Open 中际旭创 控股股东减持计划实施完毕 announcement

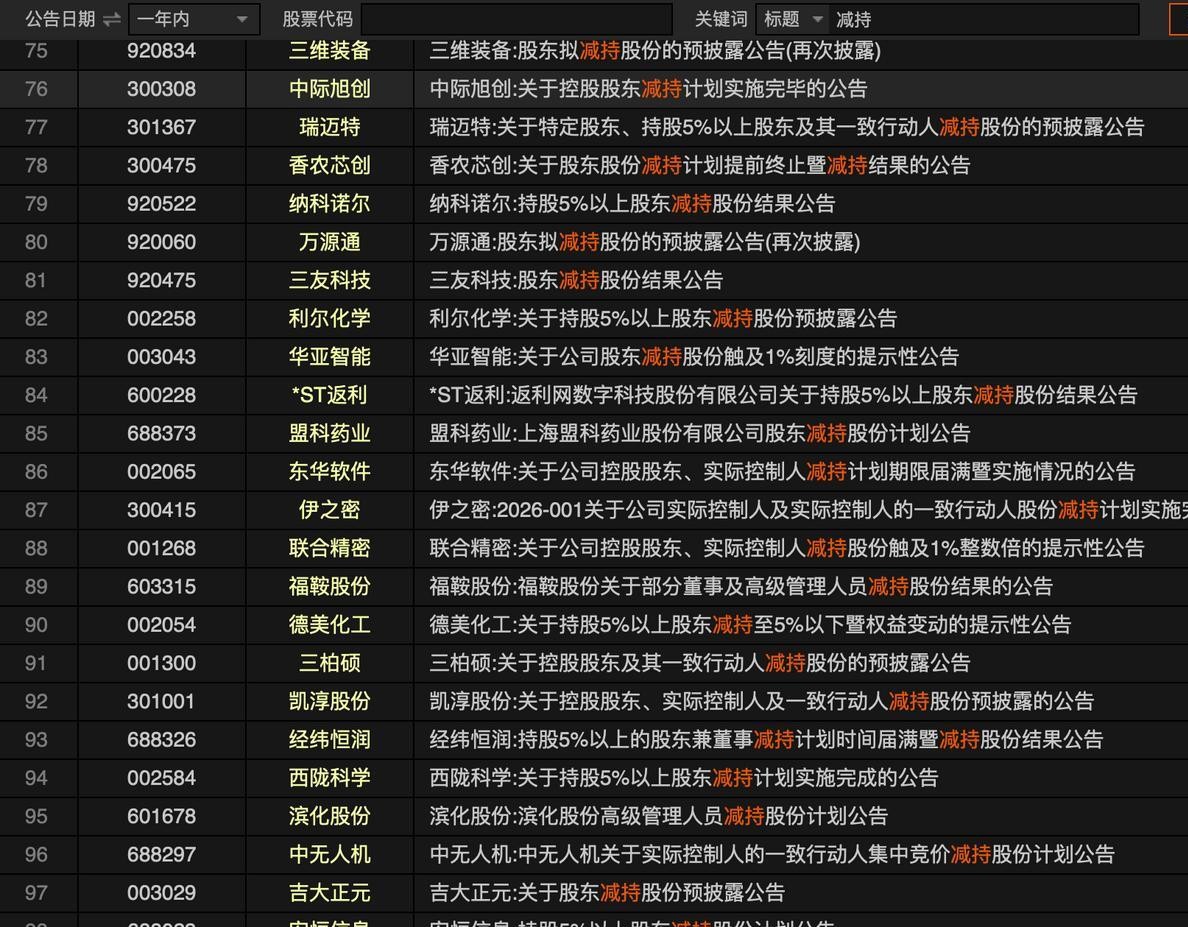tap(649, 89)
